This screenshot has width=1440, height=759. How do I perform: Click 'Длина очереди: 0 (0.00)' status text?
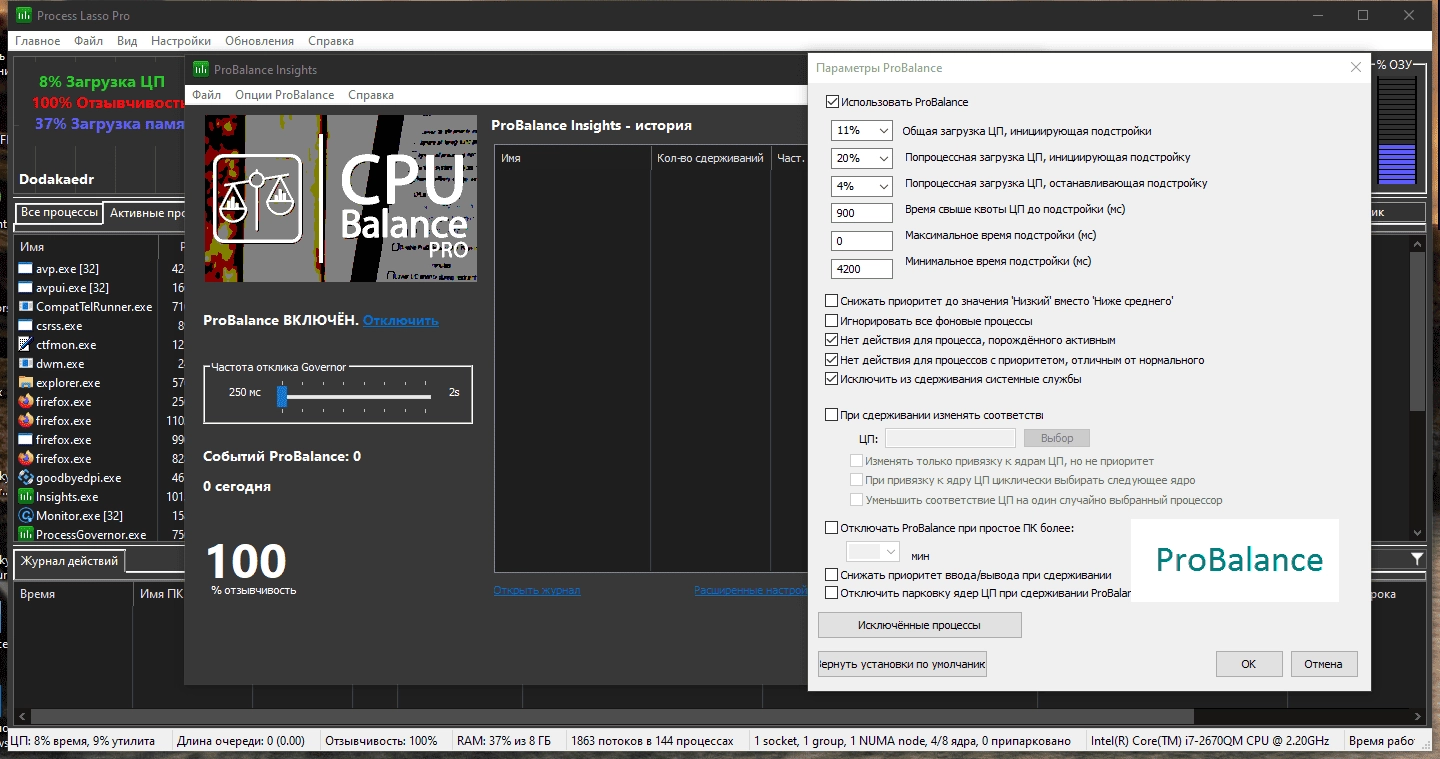241,741
